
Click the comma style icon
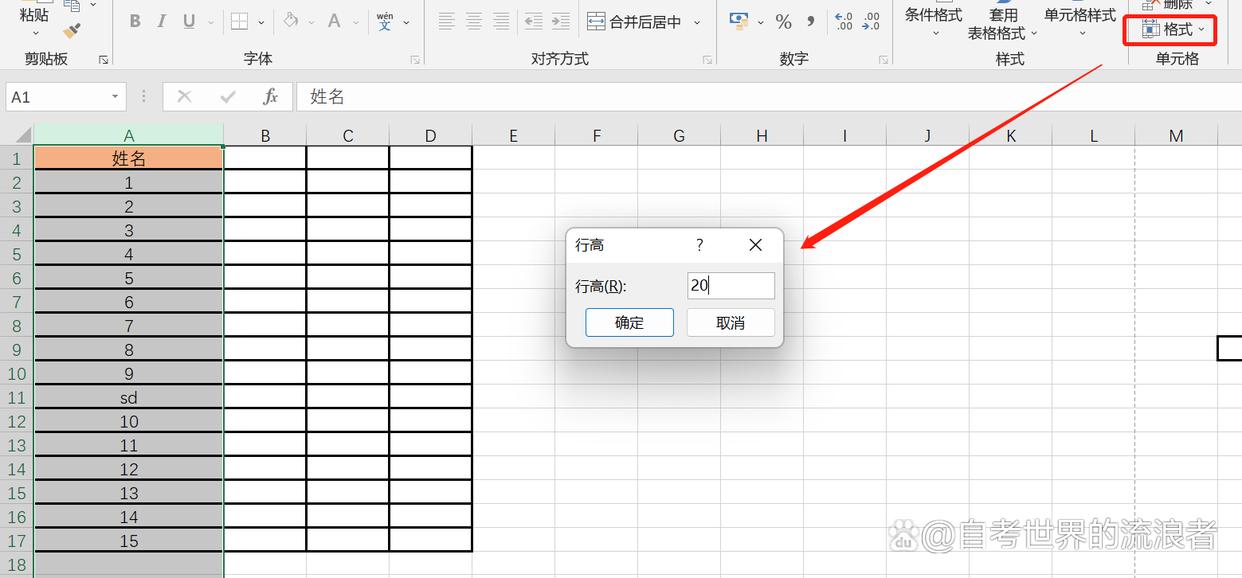810,20
